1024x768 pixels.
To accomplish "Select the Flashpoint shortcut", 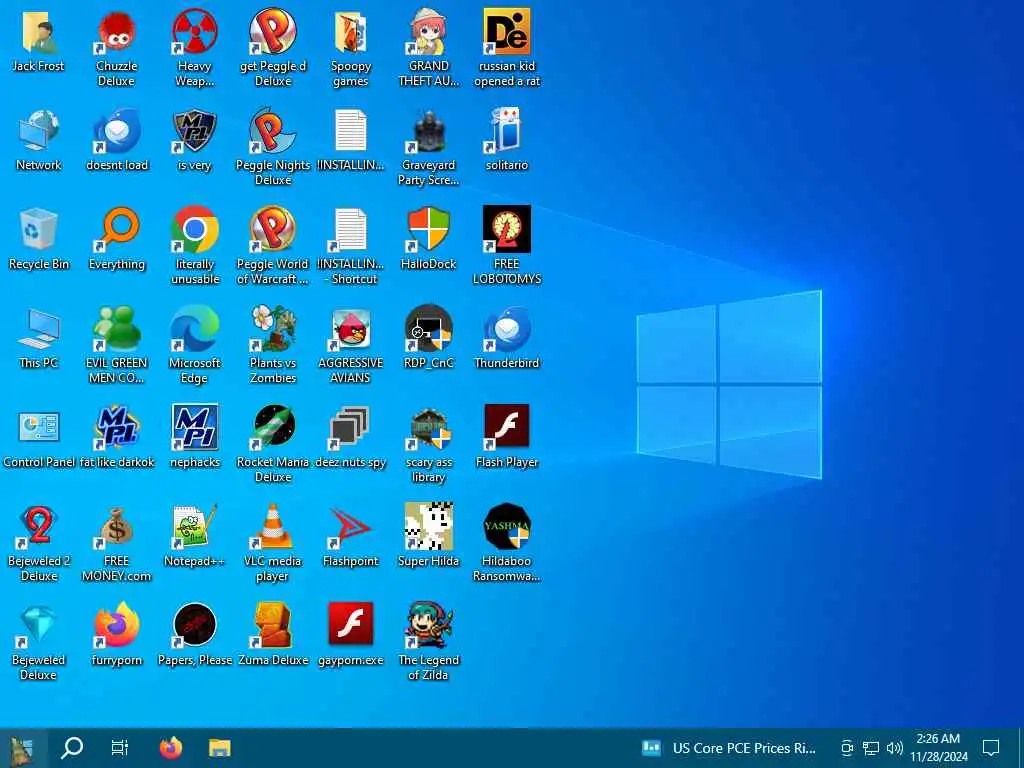I will pos(351,526).
